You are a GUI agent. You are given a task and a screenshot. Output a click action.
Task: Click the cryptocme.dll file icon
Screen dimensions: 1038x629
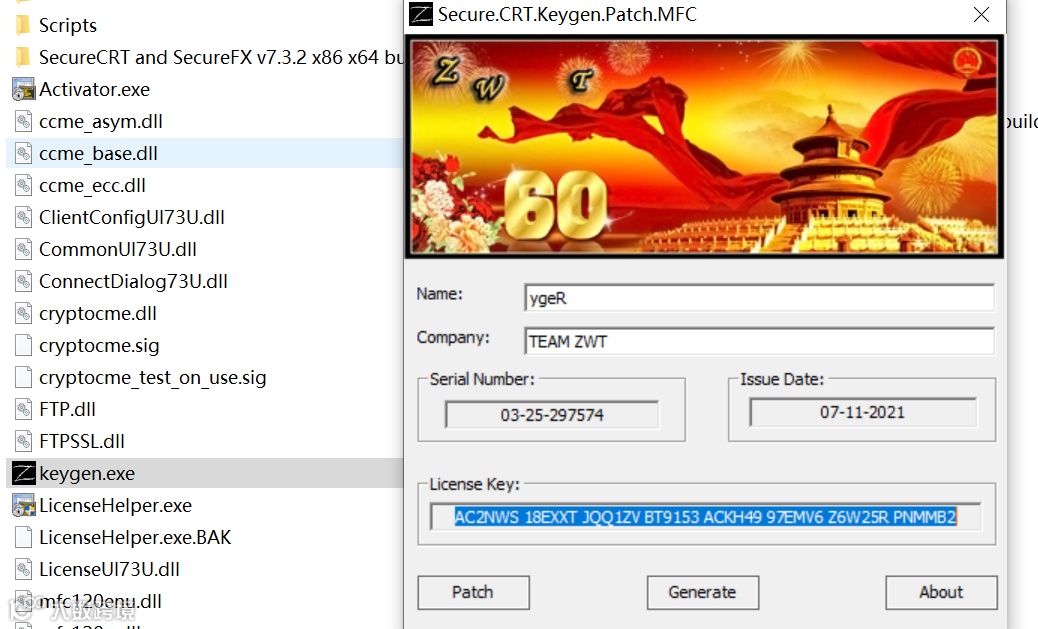pos(23,313)
